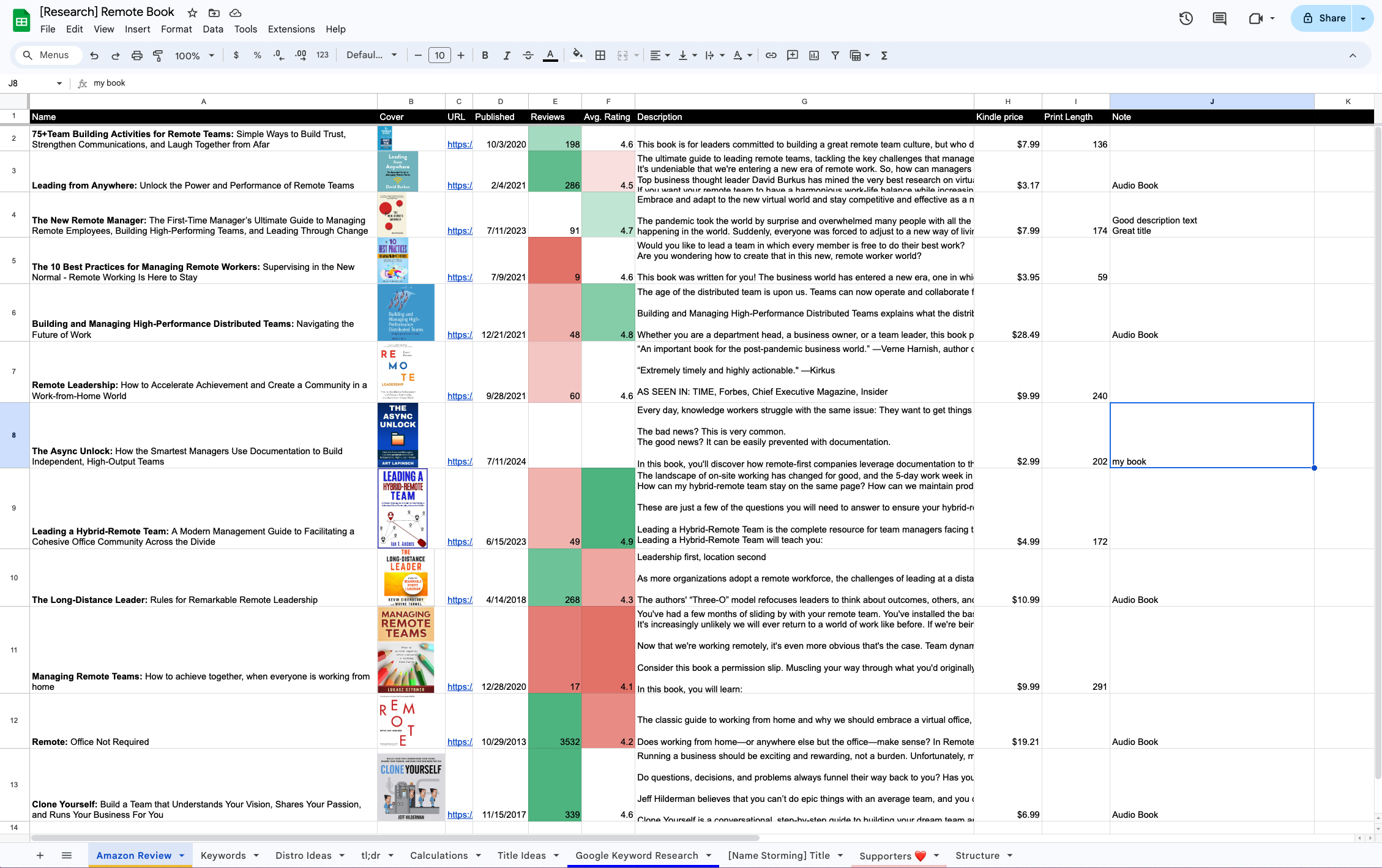The height and width of the screenshot is (868, 1382).
Task: Toggle italic formatting
Action: (x=506, y=56)
